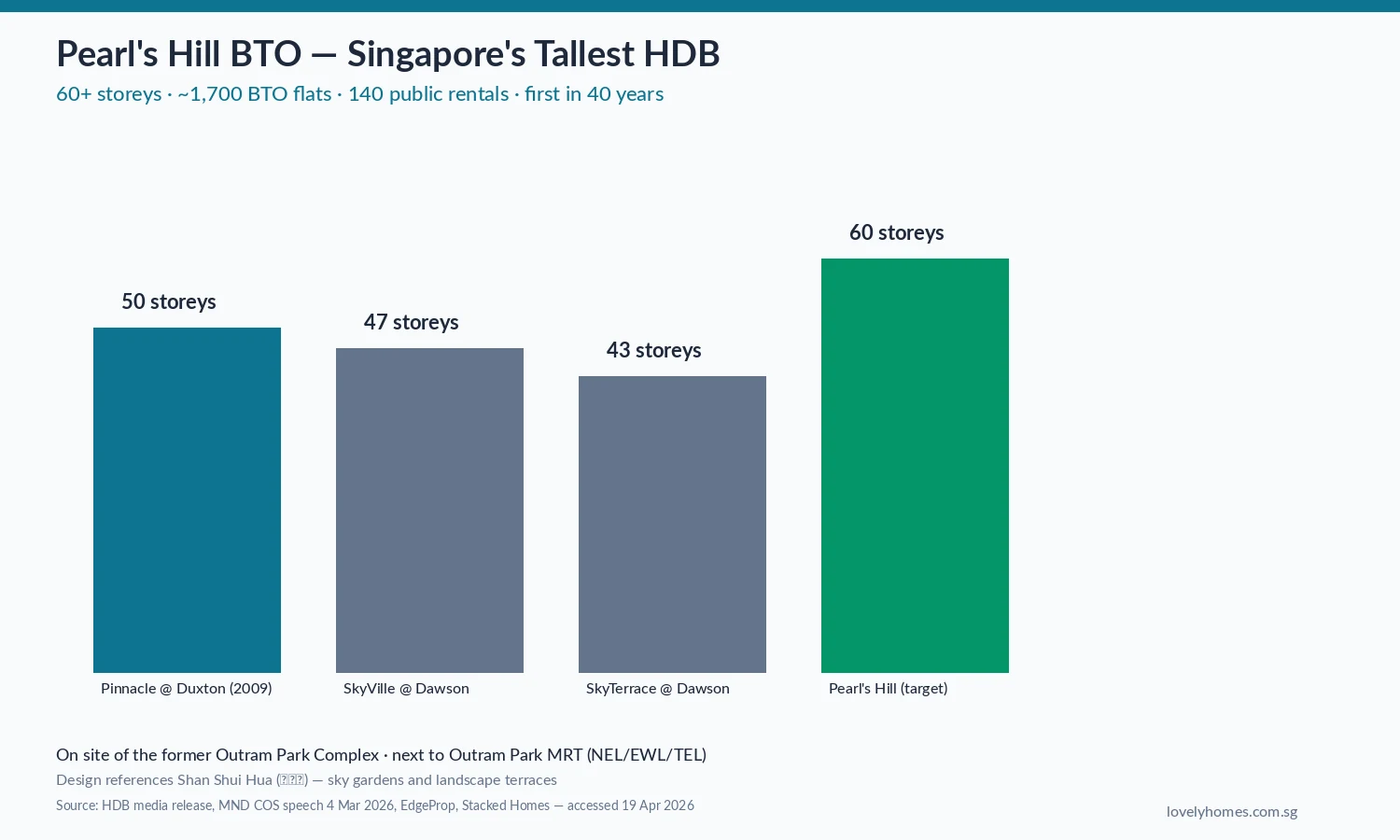Image resolution: width=1400 pixels, height=840 pixels.
Task: Select the Pinnacle @ Duxton teal bar
Action: (187, 499)
